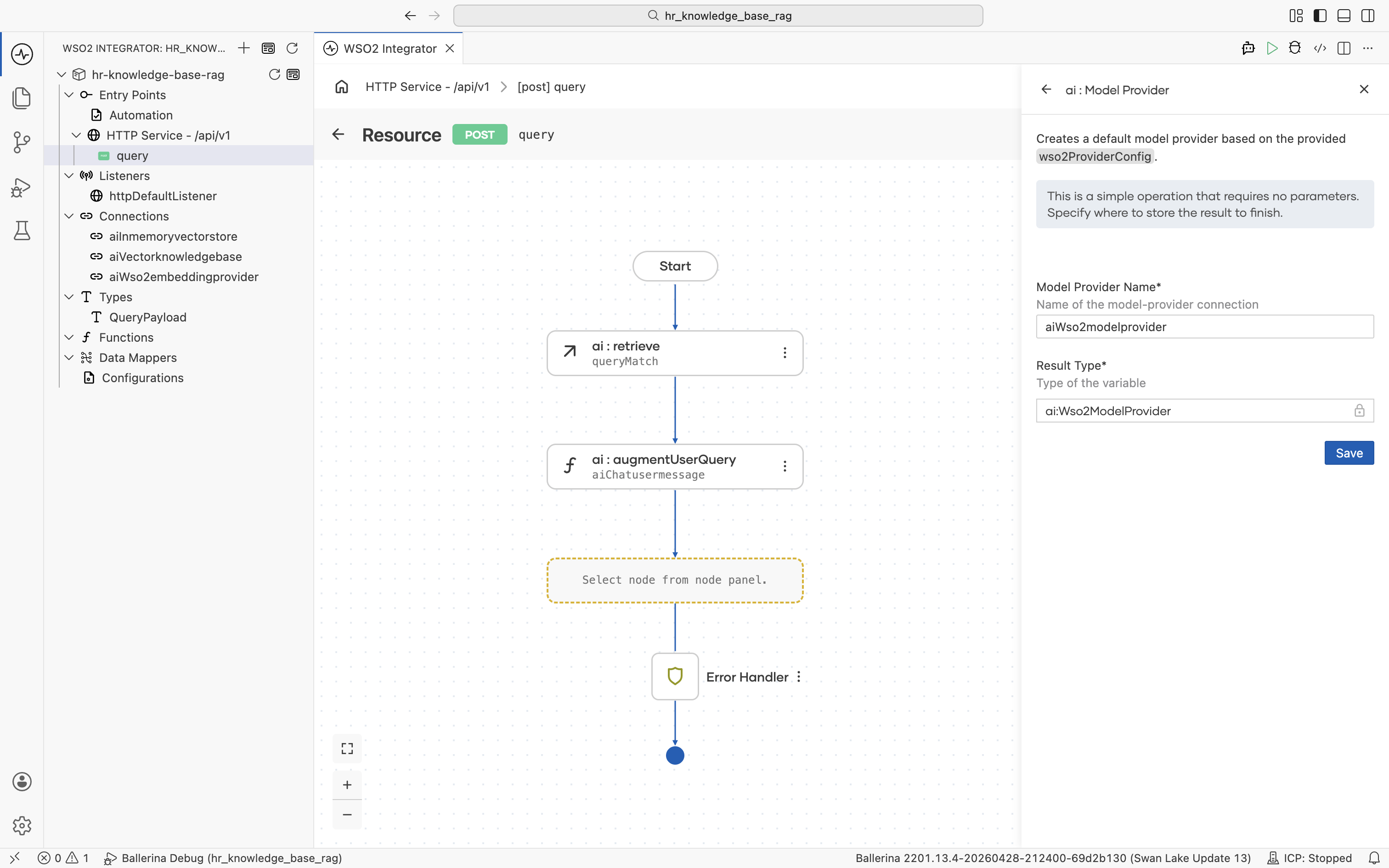This screenshot has width=1389, height=868.
Task: Click the green Run play icon in the editor toolbar
Action: pos(1272,48)
